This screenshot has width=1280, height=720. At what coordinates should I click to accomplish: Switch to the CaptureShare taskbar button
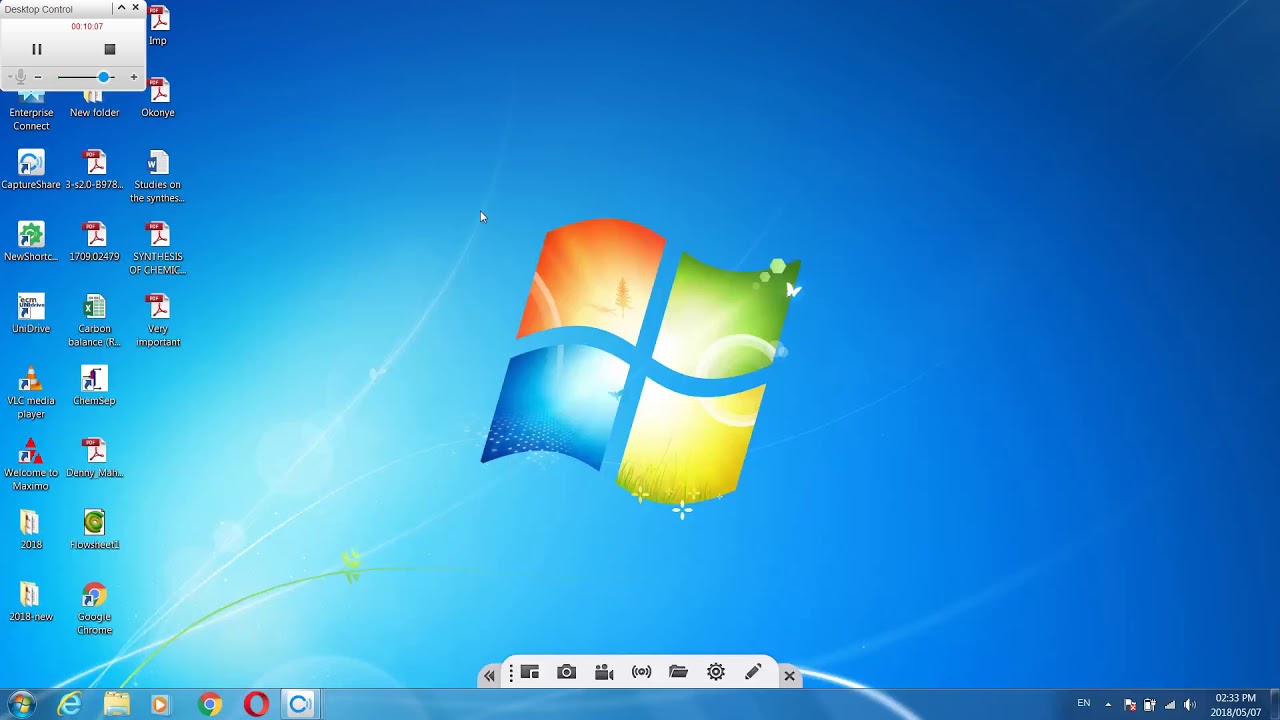[300, 705]
